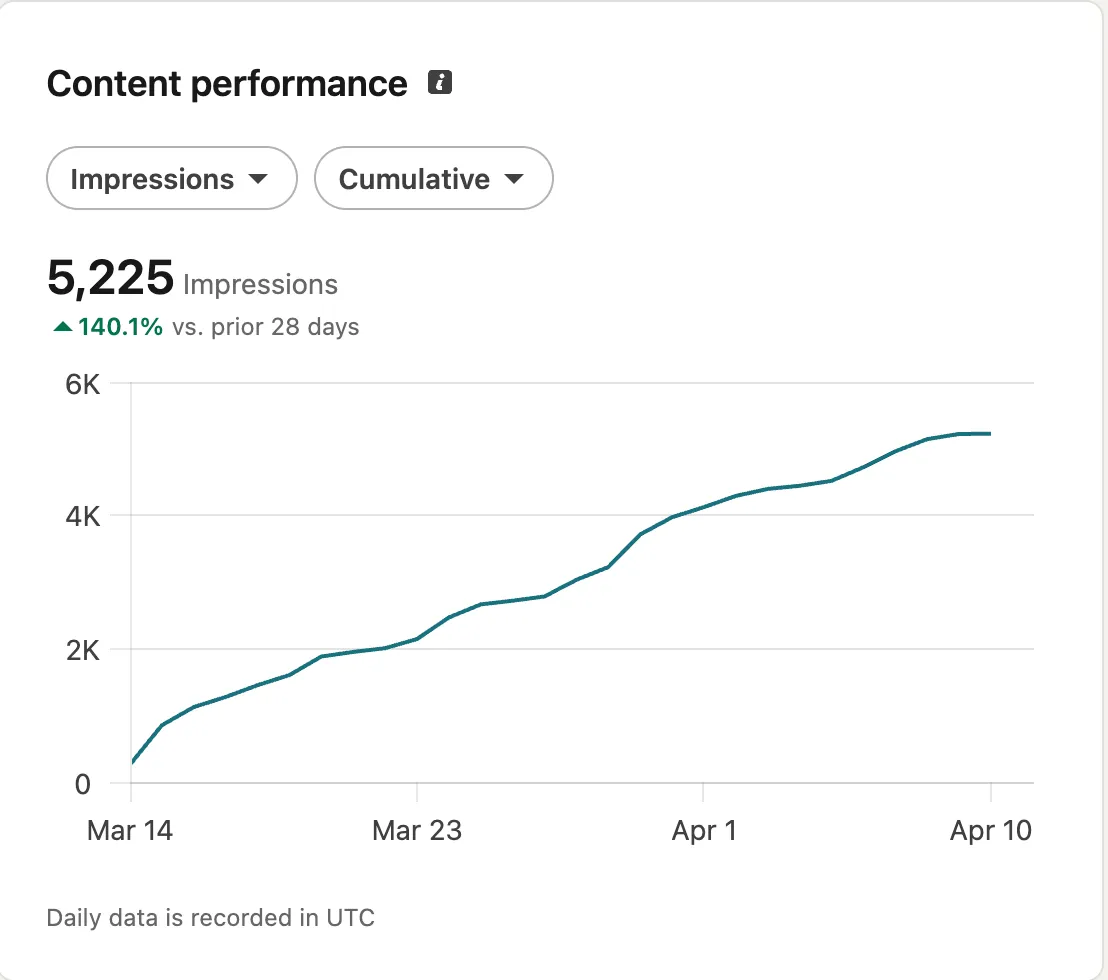Click the Impressions label near the total

click(262, 285)
